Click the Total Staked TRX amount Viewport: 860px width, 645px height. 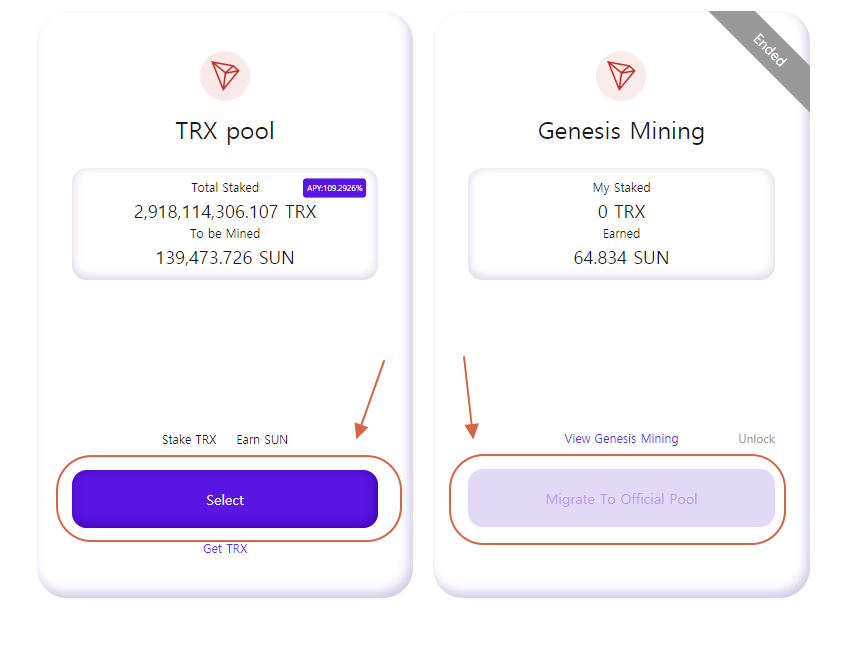tap(225, 212)
